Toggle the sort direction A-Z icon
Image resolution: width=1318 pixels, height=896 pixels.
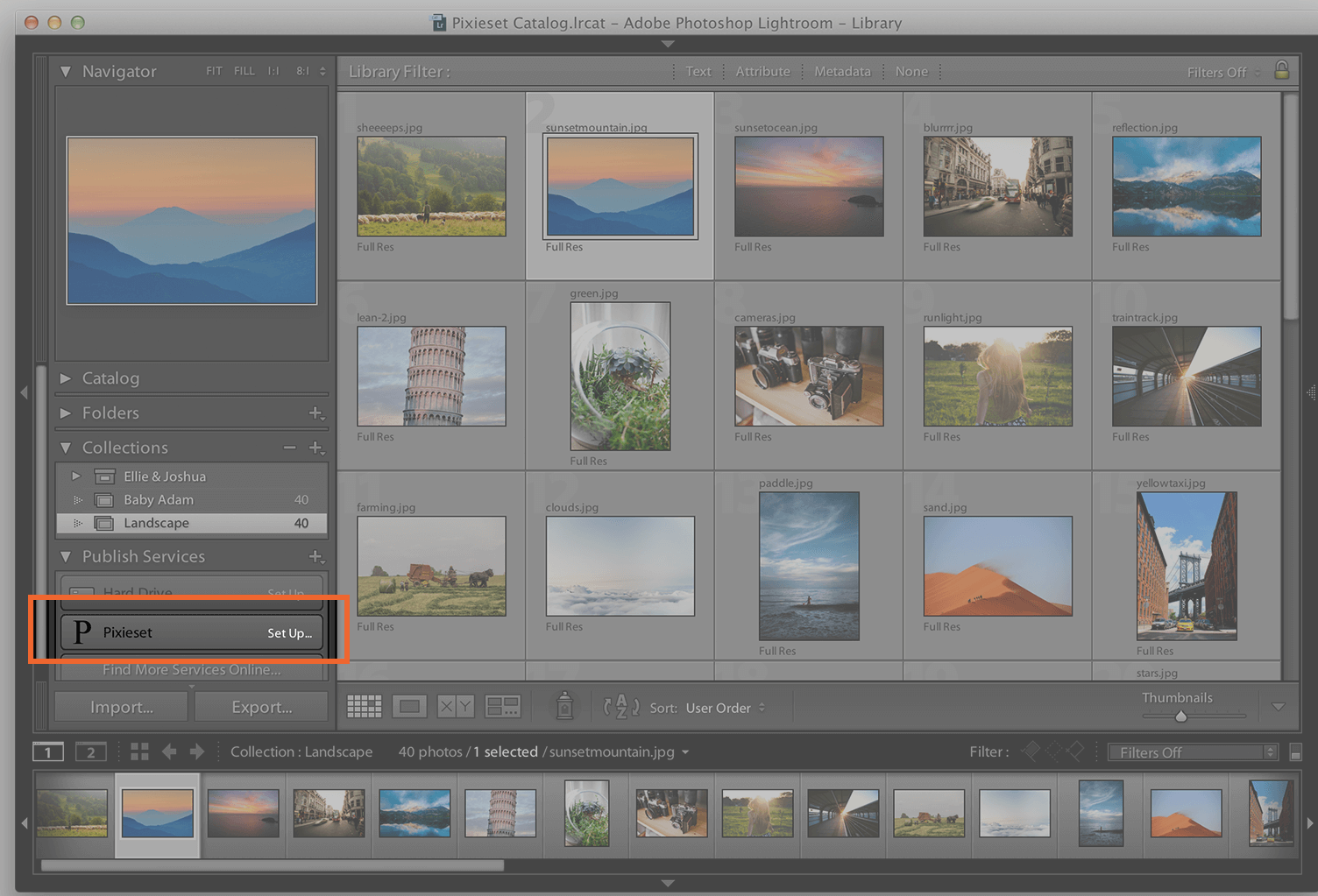620,707
